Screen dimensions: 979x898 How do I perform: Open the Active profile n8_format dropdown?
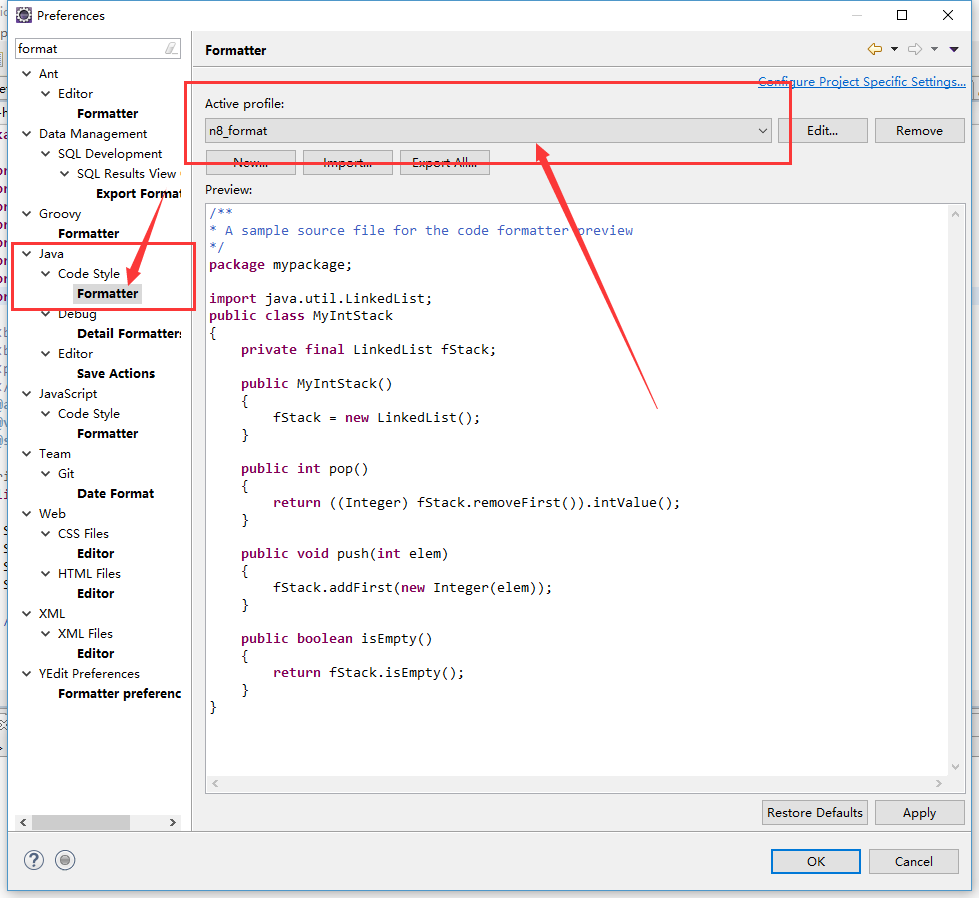[488, 130]
